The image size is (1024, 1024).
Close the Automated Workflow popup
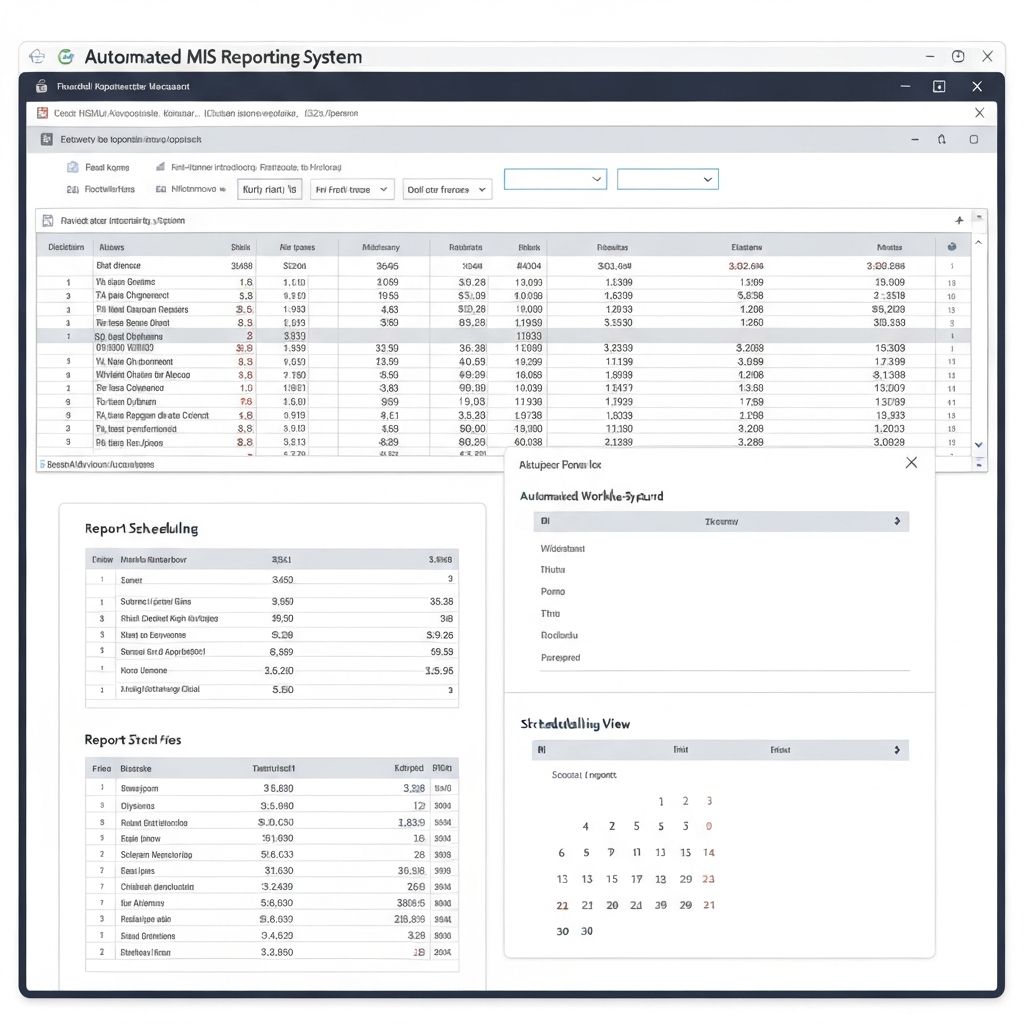[x=910, y=462]
